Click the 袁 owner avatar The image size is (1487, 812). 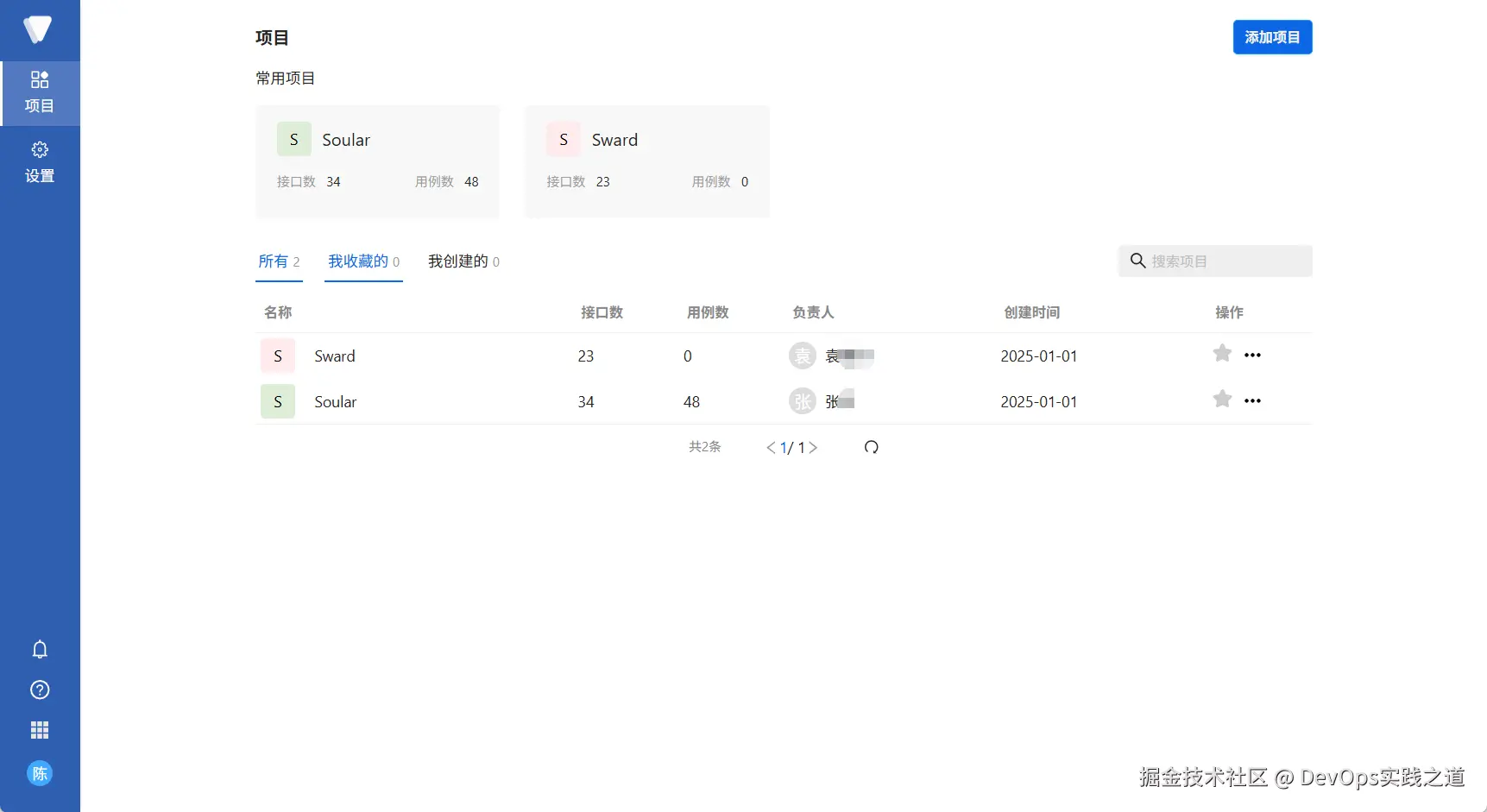pos(803,356)
